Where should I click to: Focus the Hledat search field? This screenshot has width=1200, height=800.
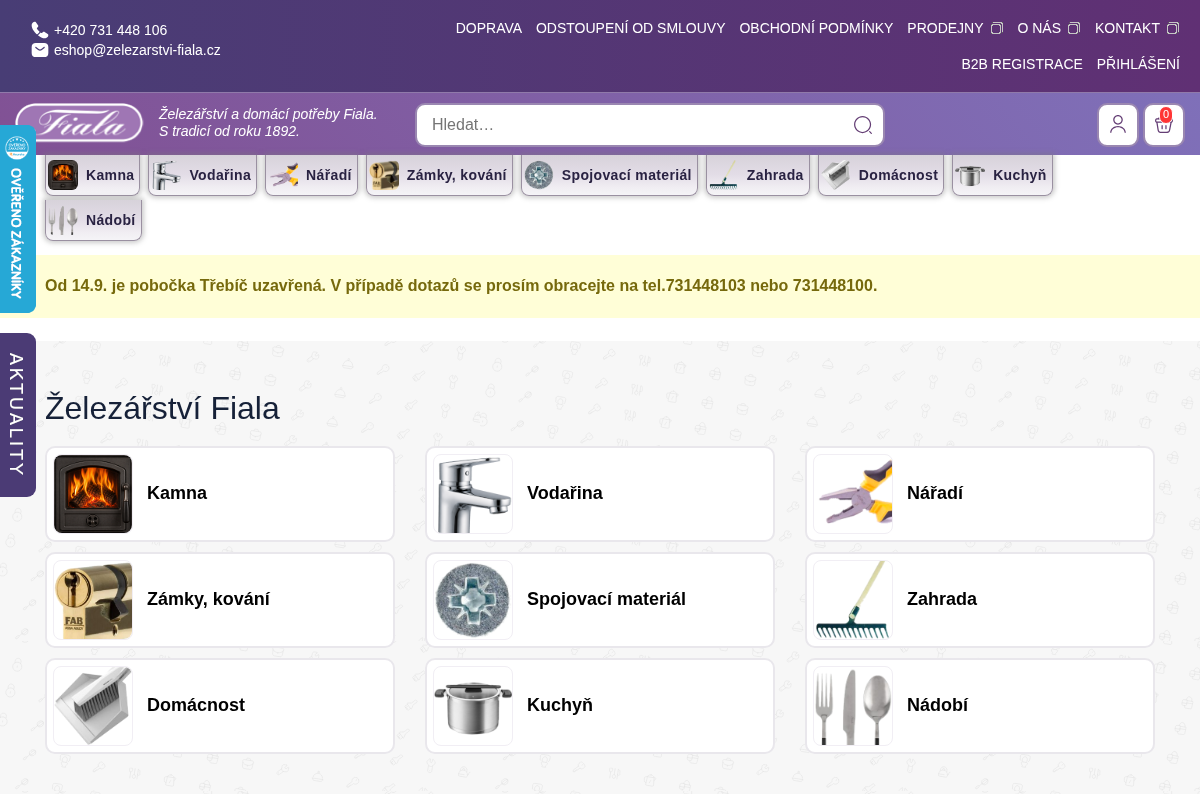650,125
